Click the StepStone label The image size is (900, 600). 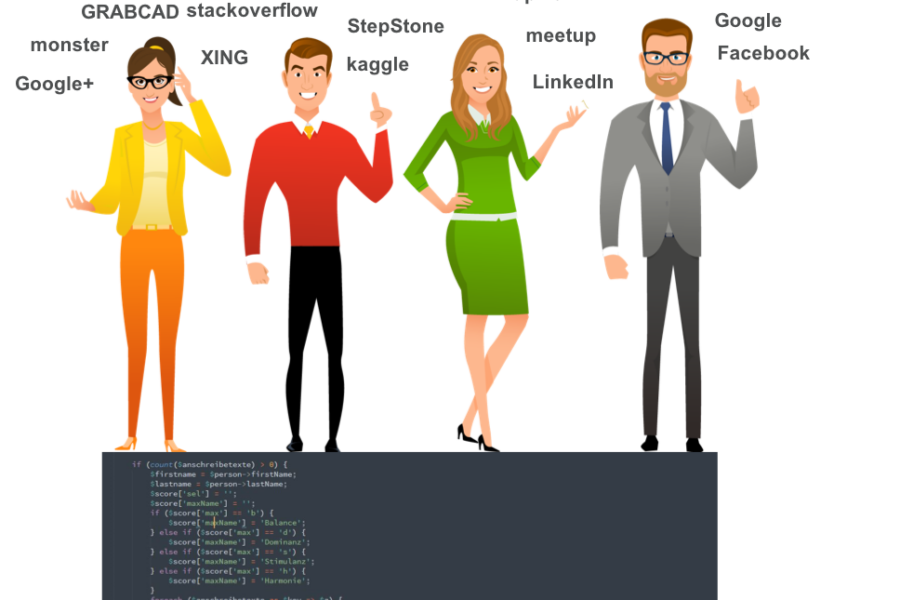395,26
